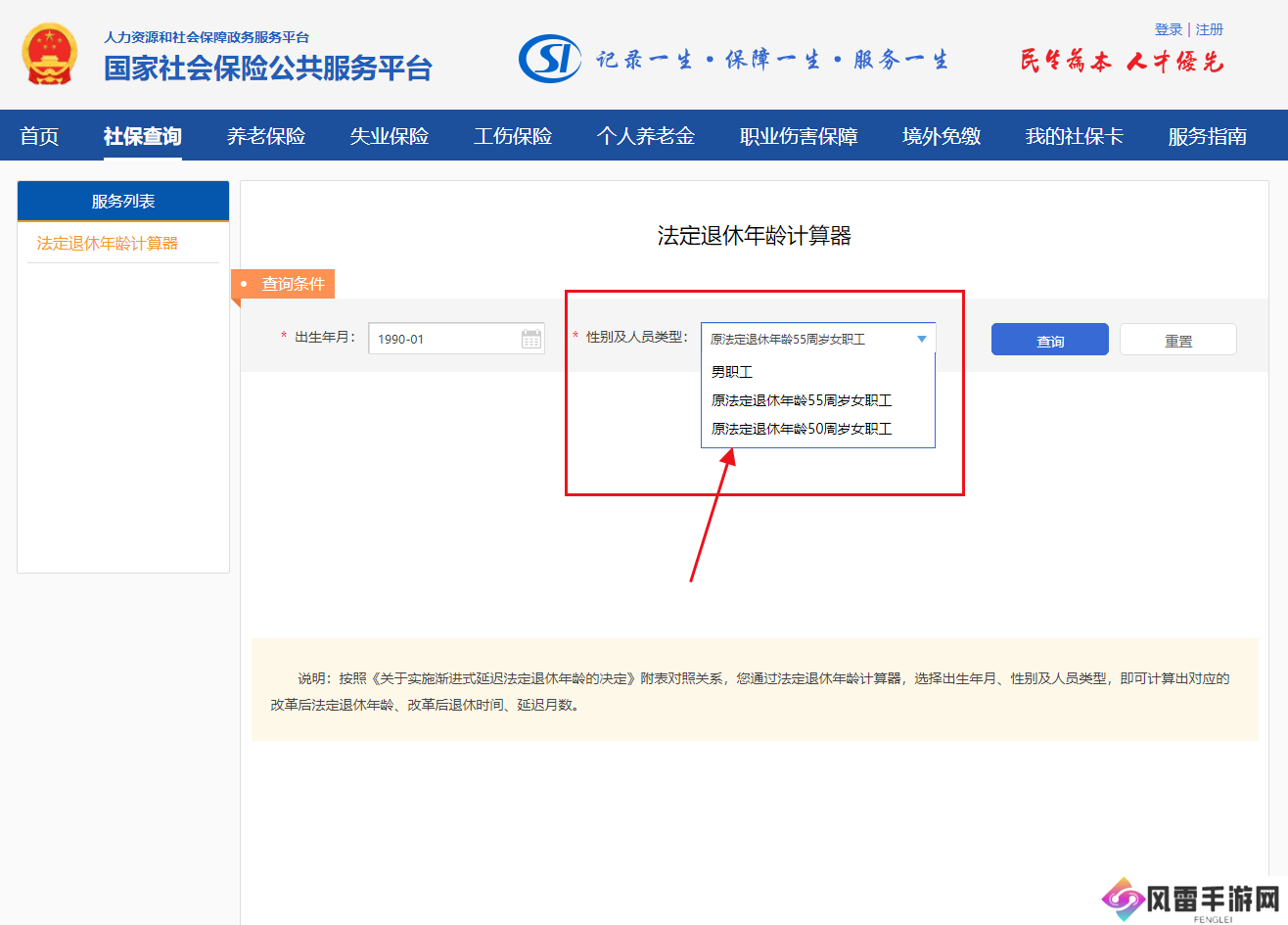Choose 原法定退休年龄55周岁女职工 in the dropdown list
The height and width of the screenshot is (925, 1288).
click(x=801, y=400)
